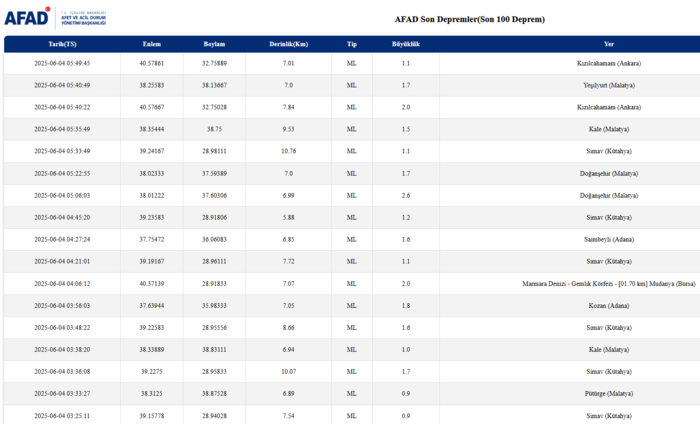The width and height of the screenshot is (700, 424).
Task: Click longitude value 38.87528
Action: click(214, 394)
